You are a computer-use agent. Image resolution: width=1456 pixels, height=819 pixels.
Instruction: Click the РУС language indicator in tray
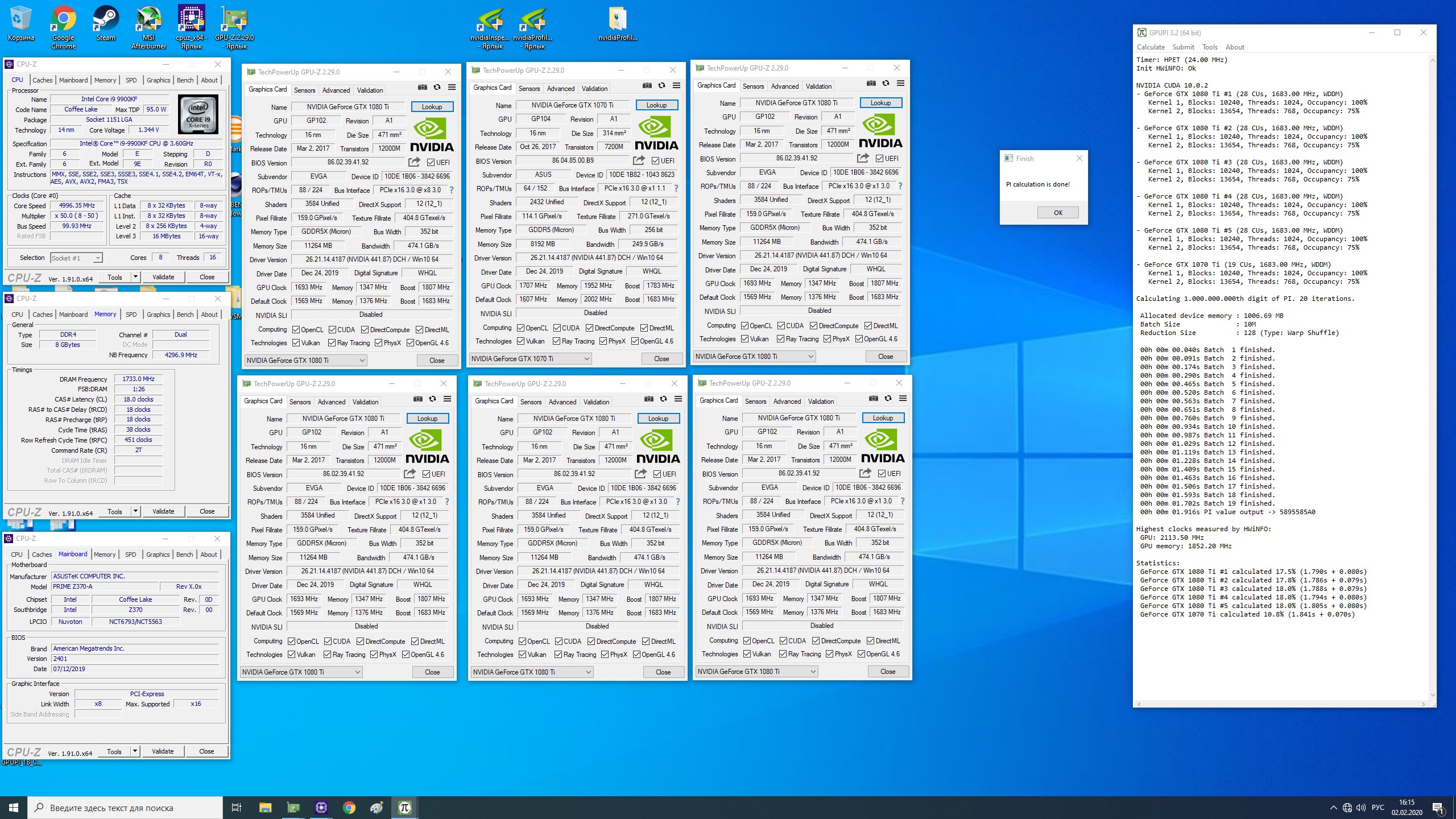click(1378, 808)
